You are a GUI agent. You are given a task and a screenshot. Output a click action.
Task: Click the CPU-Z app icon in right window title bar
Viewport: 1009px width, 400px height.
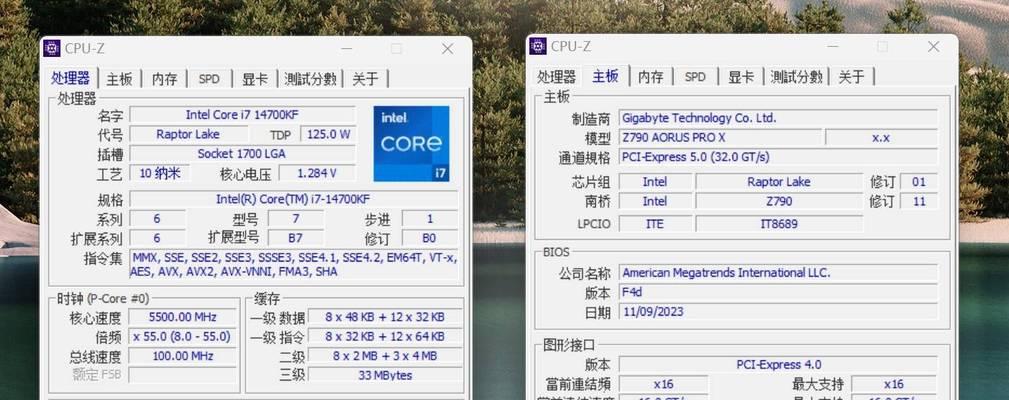pos(537,46)
